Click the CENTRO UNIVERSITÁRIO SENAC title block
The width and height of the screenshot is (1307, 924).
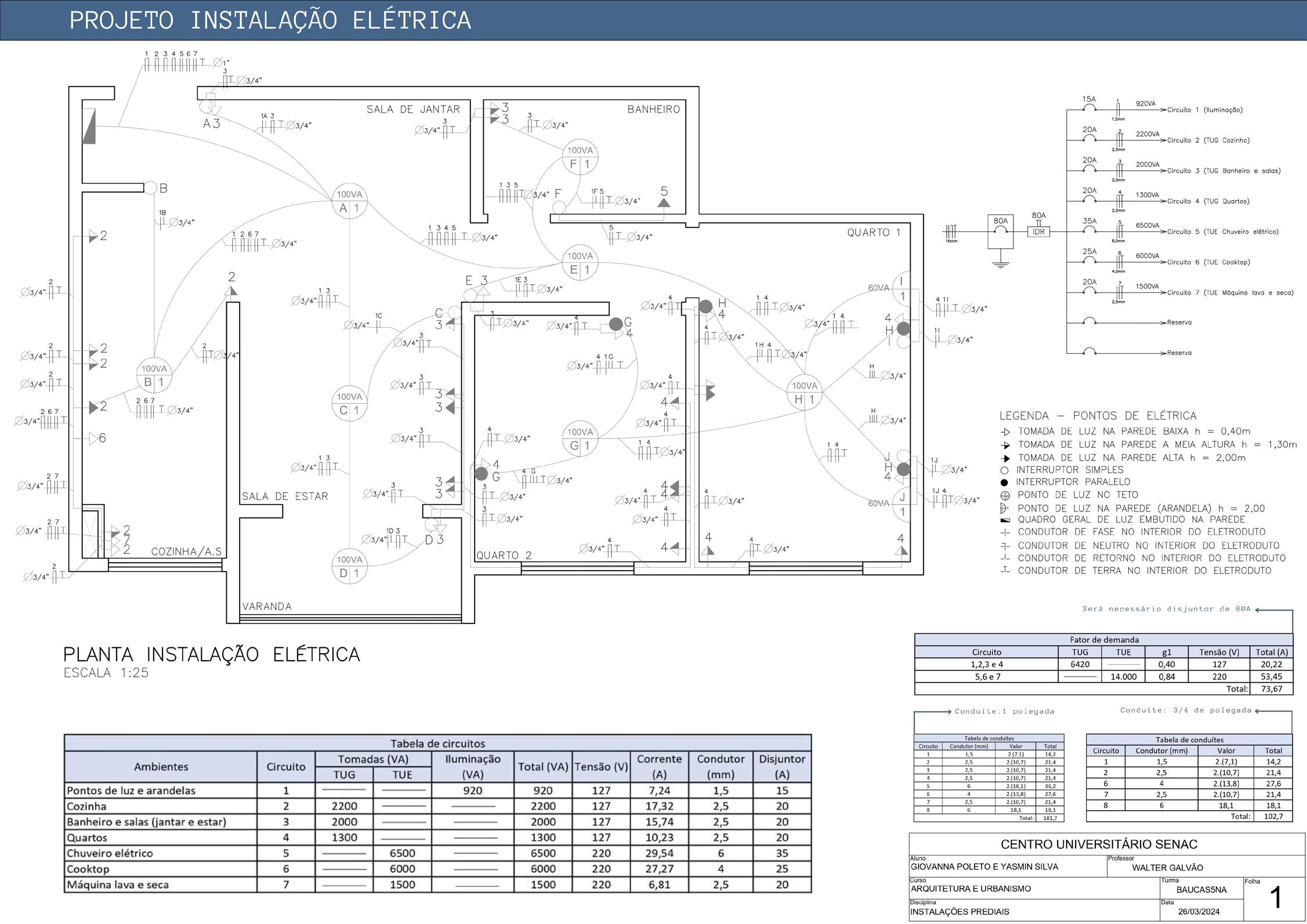(1098, 844)
